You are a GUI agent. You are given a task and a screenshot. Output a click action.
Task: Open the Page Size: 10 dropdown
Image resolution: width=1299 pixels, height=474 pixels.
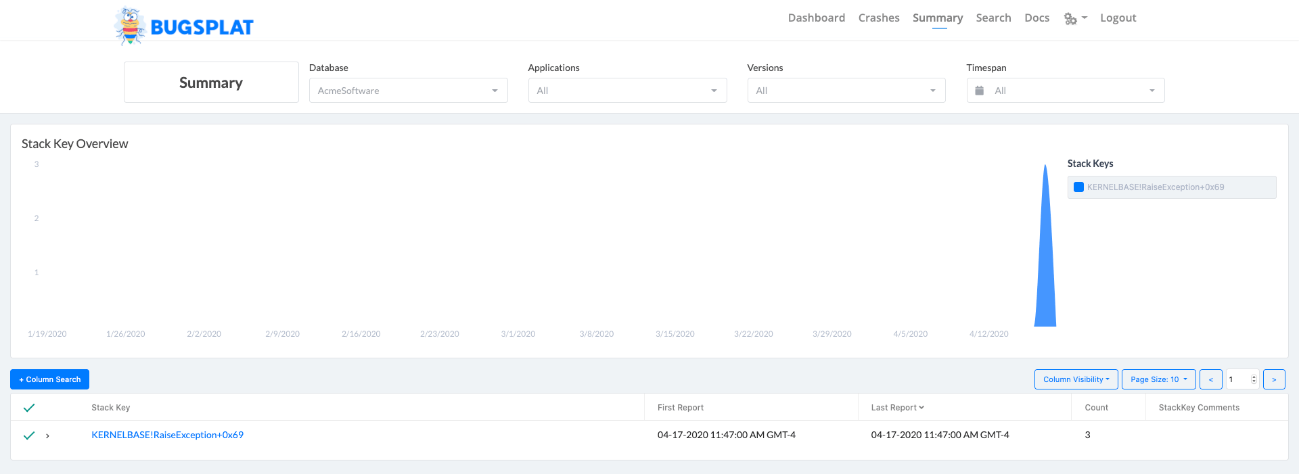tap(1158, 379)
